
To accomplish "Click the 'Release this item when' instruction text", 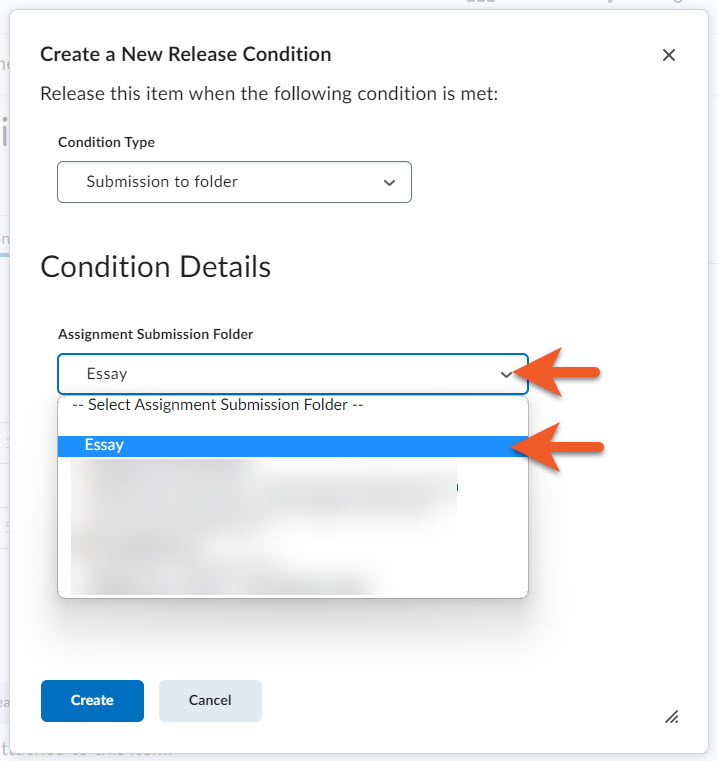I will tap(269, 94).
